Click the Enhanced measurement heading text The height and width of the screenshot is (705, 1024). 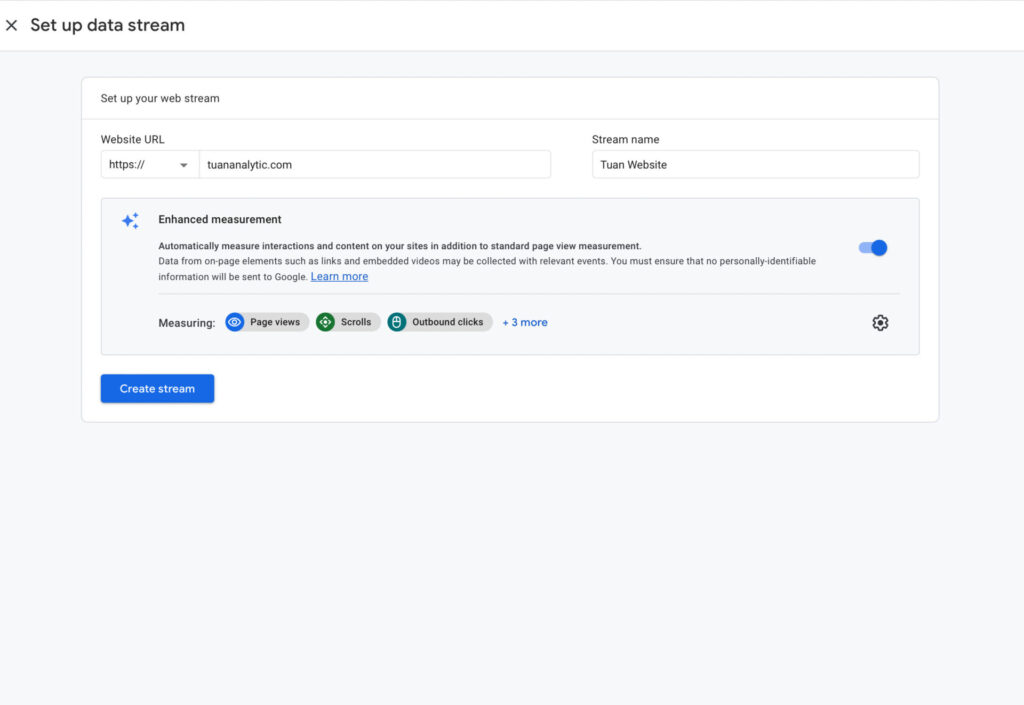point(220,220)
